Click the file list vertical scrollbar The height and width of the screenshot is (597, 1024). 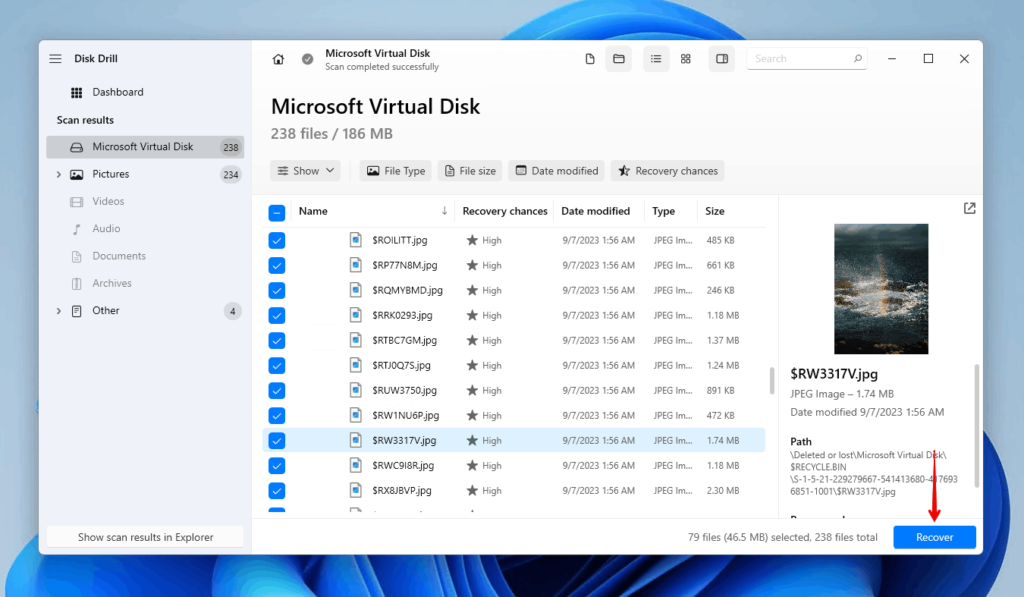772,381
